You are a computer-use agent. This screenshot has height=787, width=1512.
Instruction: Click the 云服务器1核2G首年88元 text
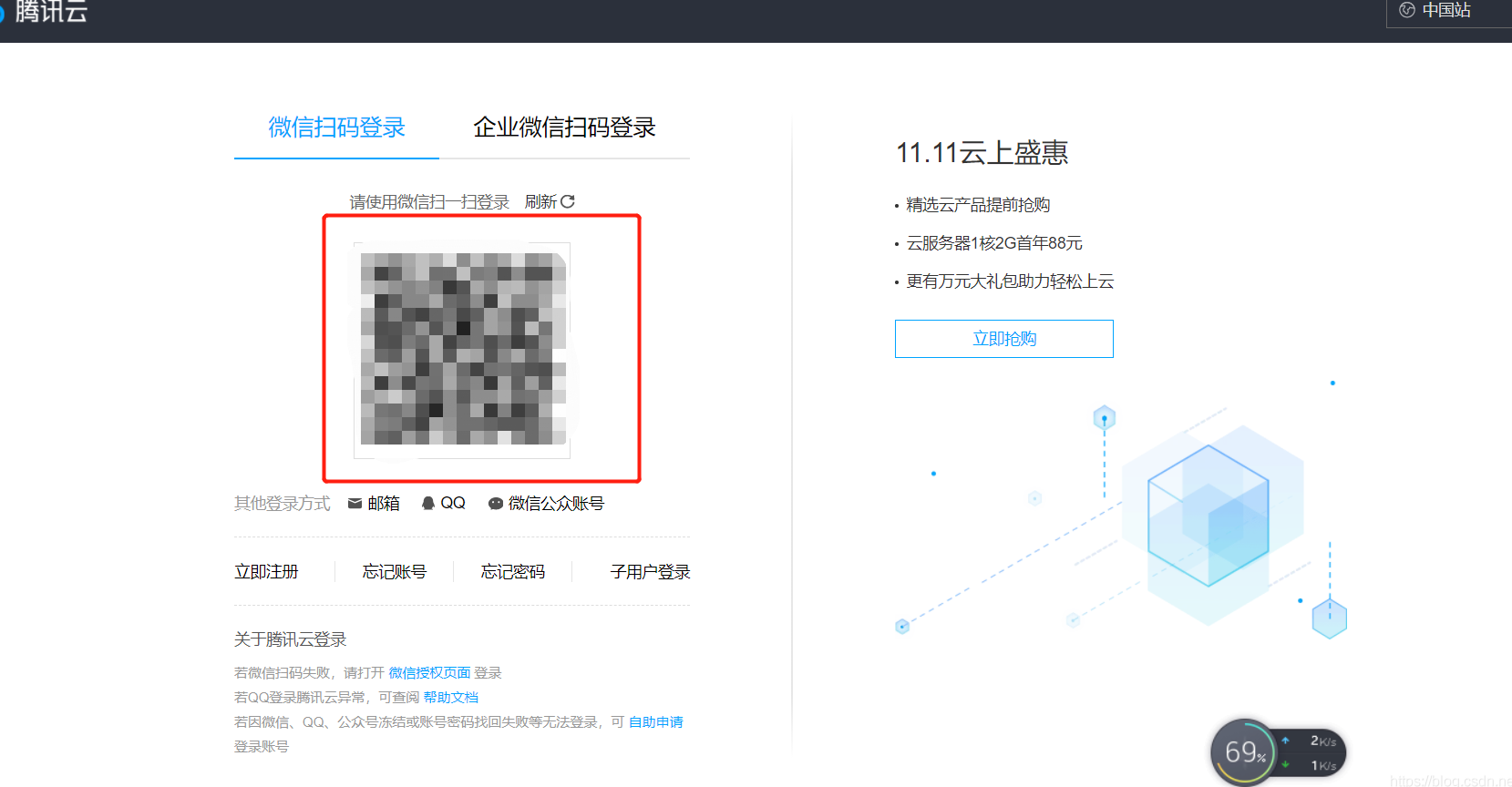pos(994,243)
